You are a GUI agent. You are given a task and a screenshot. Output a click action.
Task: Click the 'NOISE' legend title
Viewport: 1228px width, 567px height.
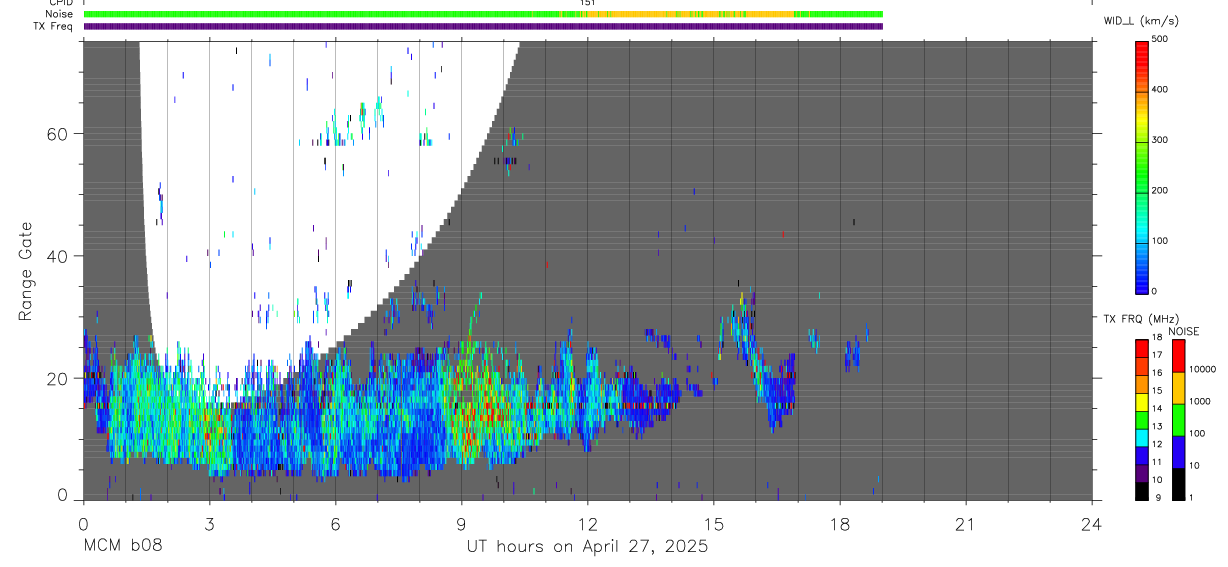pos(1183,331)
